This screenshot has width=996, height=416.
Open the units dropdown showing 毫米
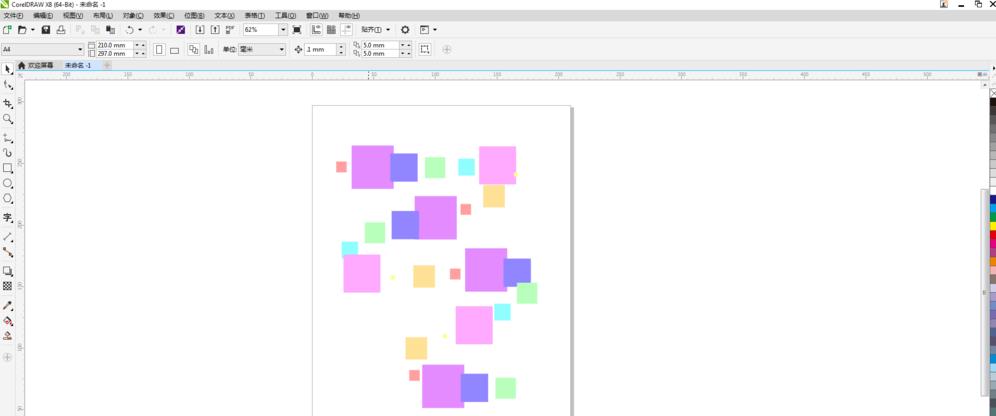(x=281, y=49)
